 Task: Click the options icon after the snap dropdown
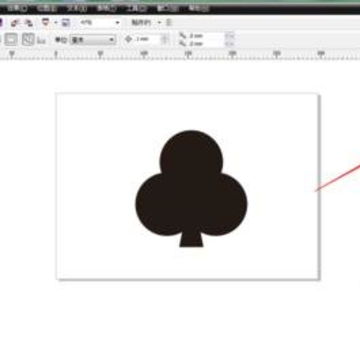click(x=169, y=23)
